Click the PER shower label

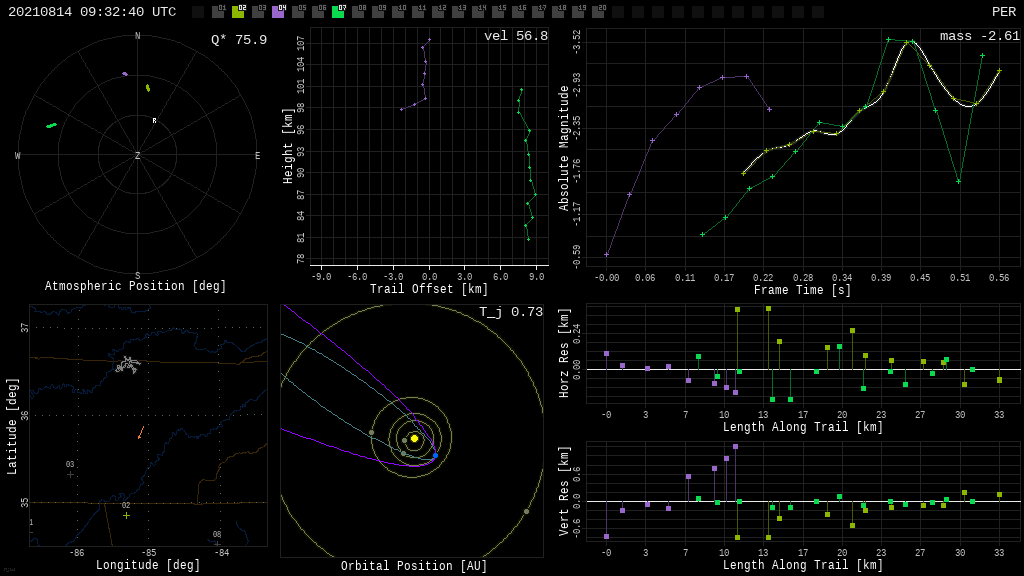(x=1003, y=12)
